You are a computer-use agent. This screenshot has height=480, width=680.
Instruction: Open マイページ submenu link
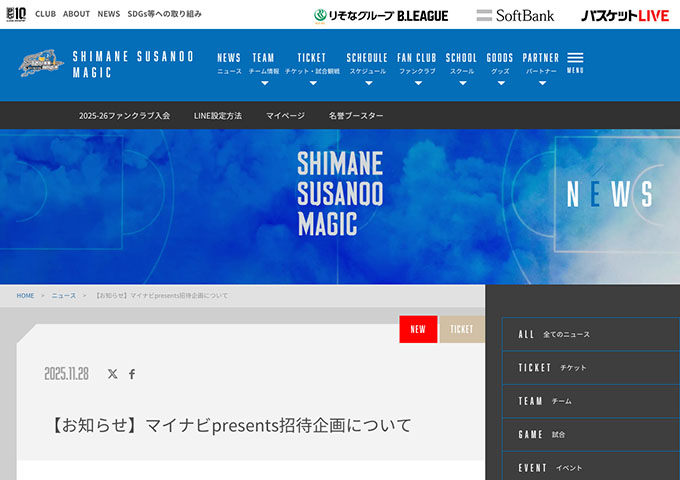point(285,116)
